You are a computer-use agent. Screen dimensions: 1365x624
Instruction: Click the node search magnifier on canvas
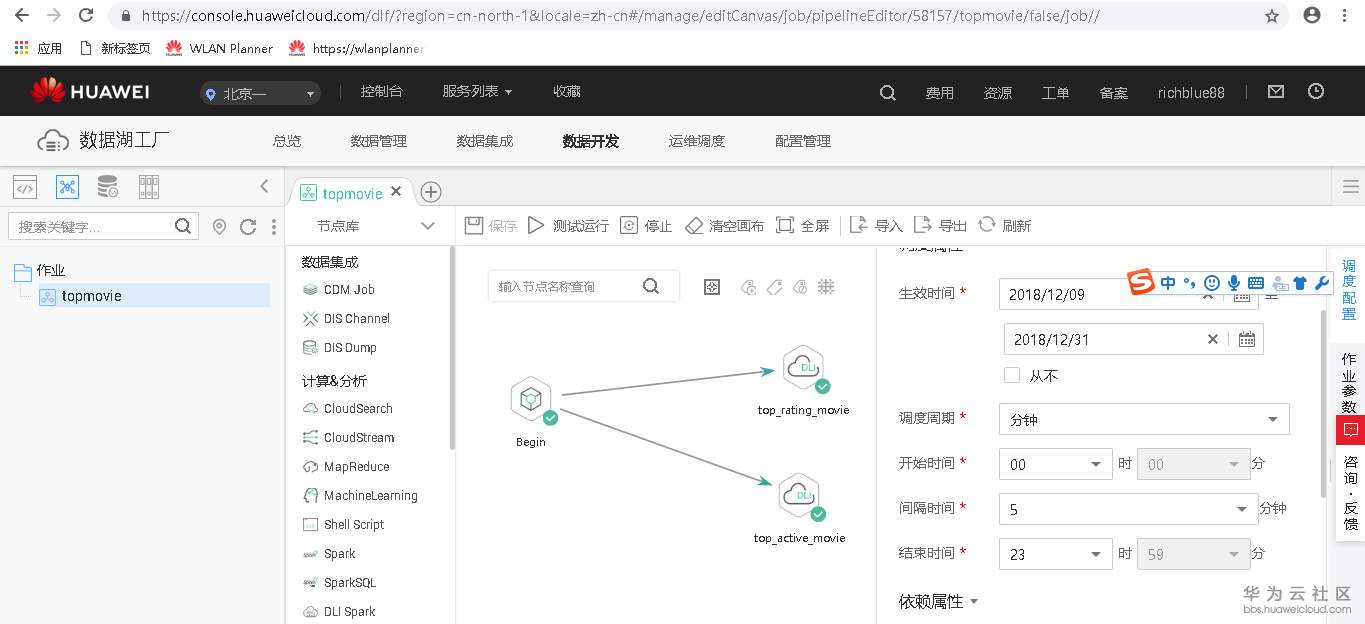coord(651,286)
